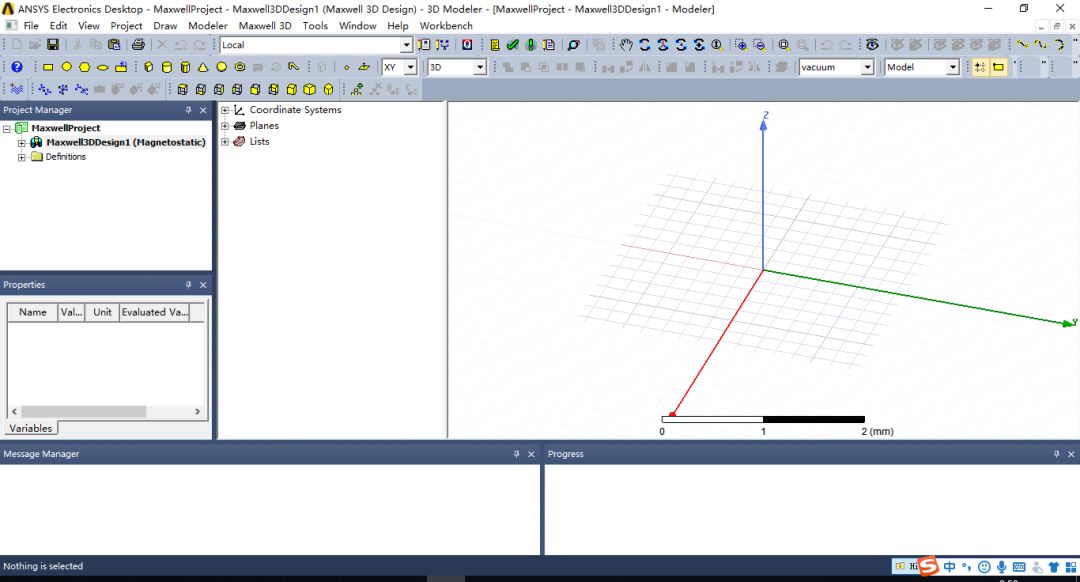Select the Draw rectangle tool

(48, 67)
